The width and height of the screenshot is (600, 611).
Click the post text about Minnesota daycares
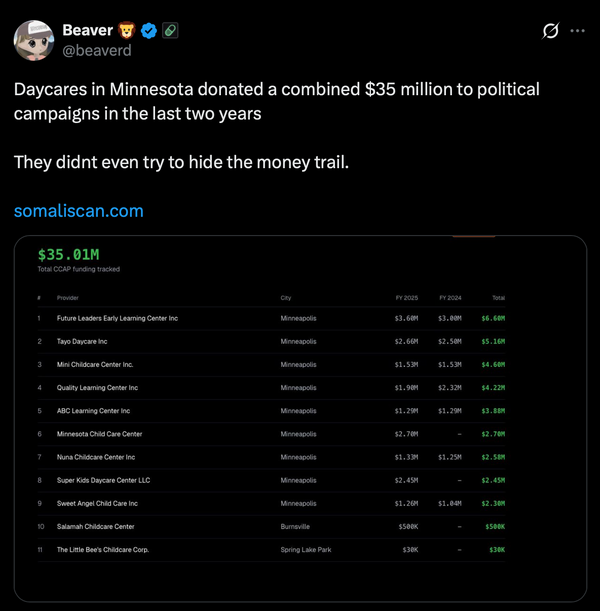(276, 101)
